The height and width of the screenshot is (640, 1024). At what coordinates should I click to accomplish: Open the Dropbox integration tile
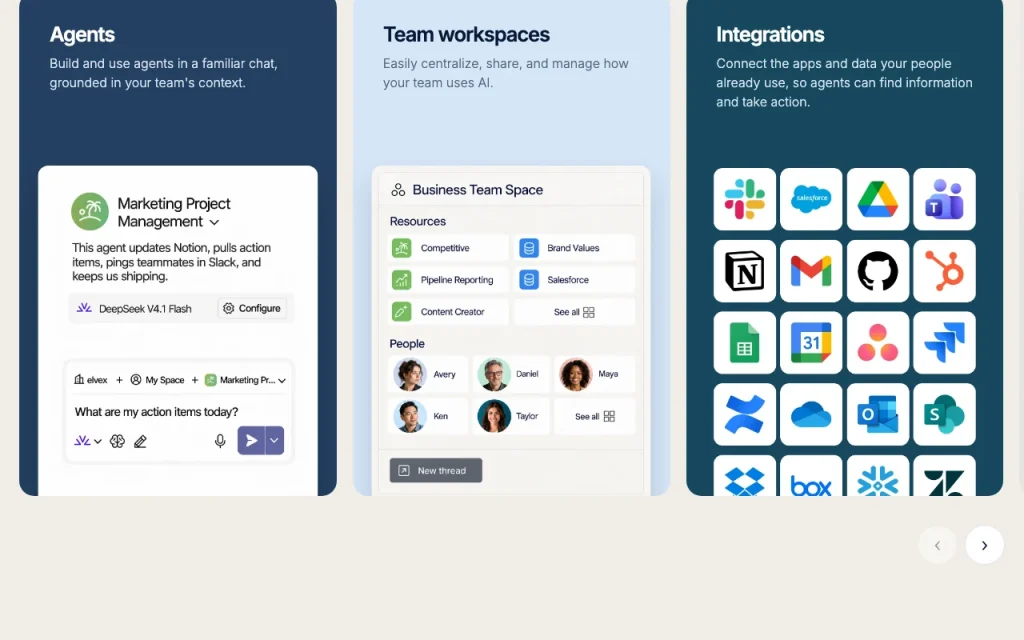(x=744, y=476)
